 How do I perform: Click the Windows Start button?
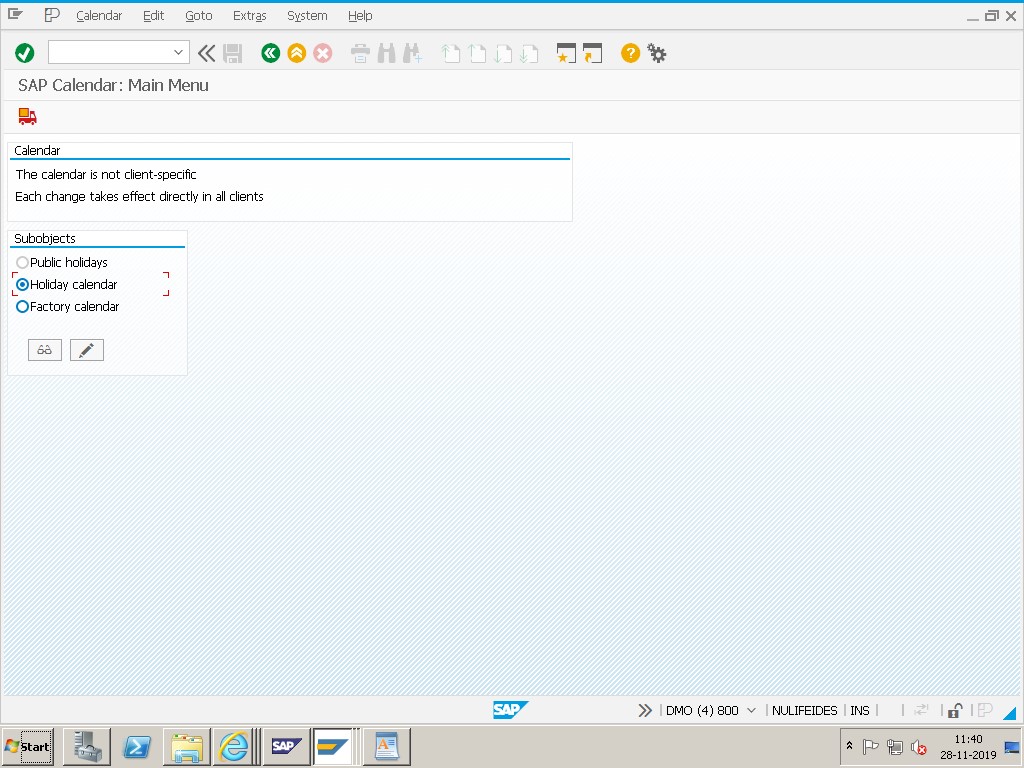(x=27, y=746)
